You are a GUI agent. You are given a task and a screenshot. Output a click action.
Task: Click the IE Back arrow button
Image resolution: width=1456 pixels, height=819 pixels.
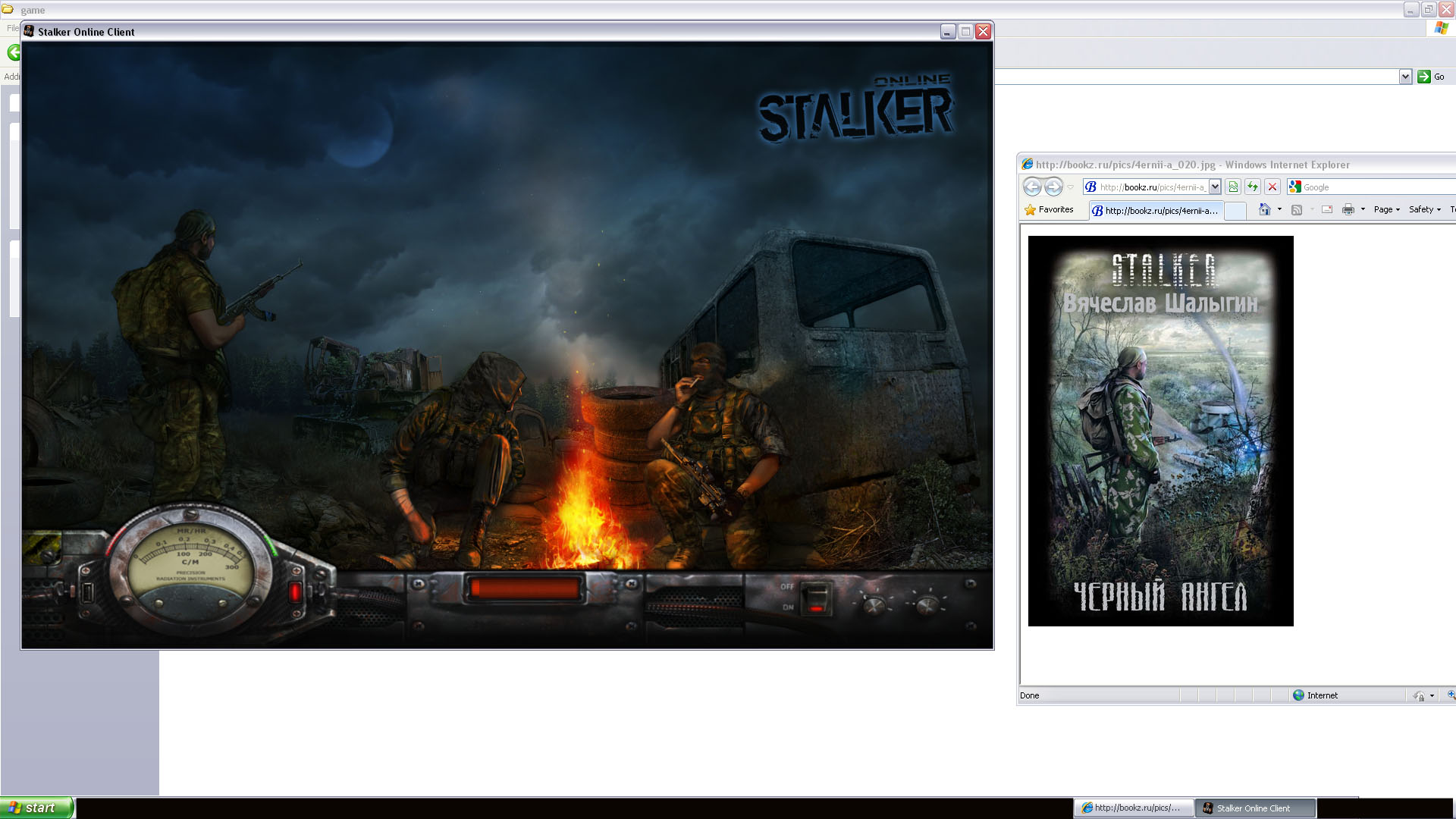[x=1032, y=187]
